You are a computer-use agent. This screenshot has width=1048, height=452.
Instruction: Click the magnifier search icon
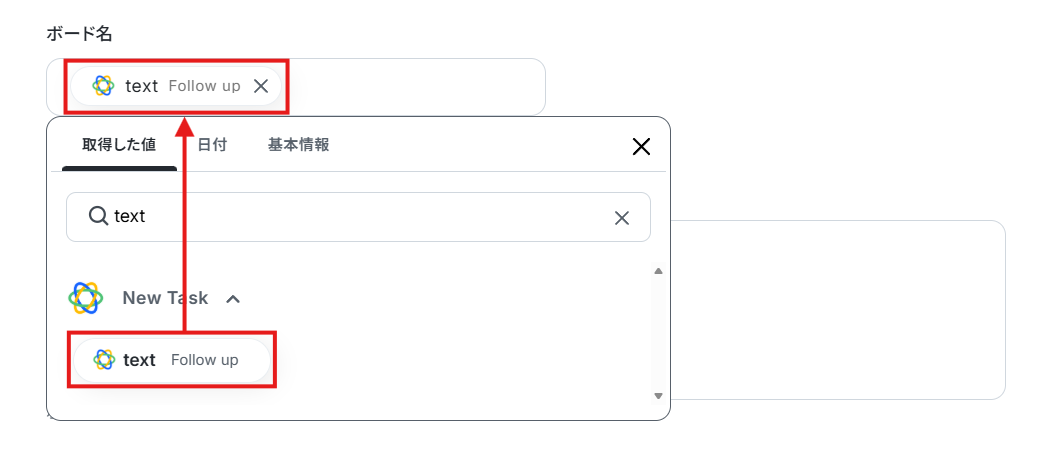(x=98, y=216)
